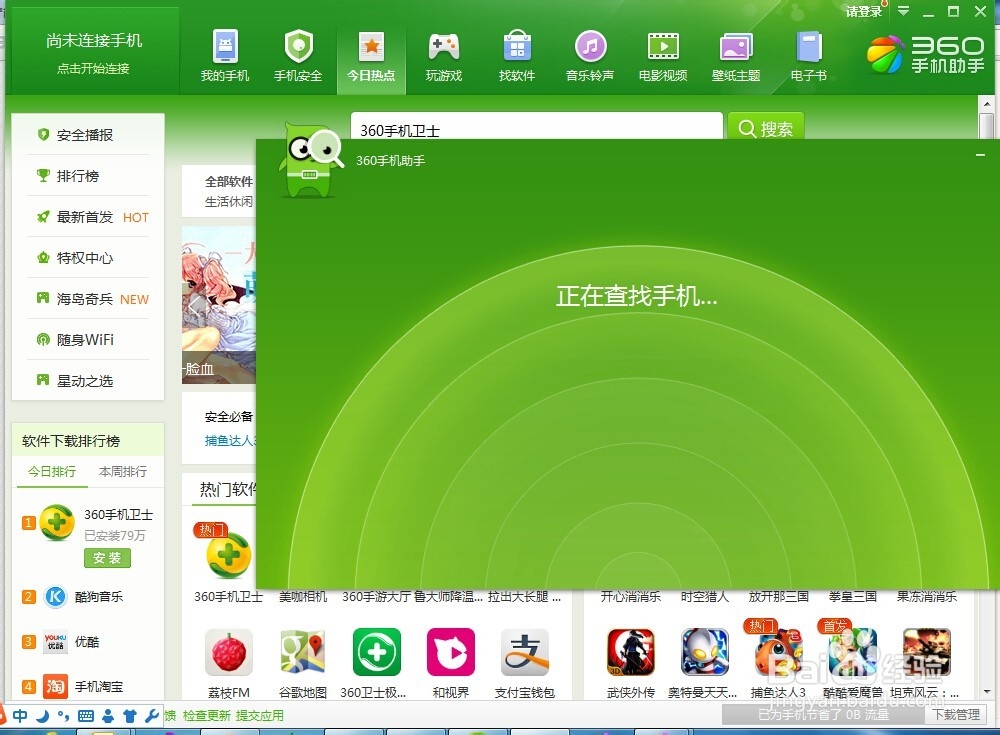The height and width of the screenshot is (735, 1000).
Task: Open 优酷 in the download ranking
Action: pyautogui.click(x=88, y=641)
